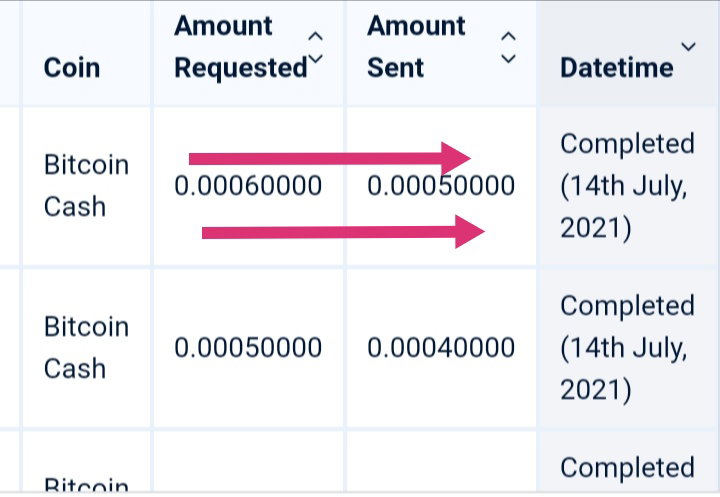This screenshot has height=497, width=720.
Task: Select 0.00050000 requested amount in second row
Action: click(x=248, y=348)
